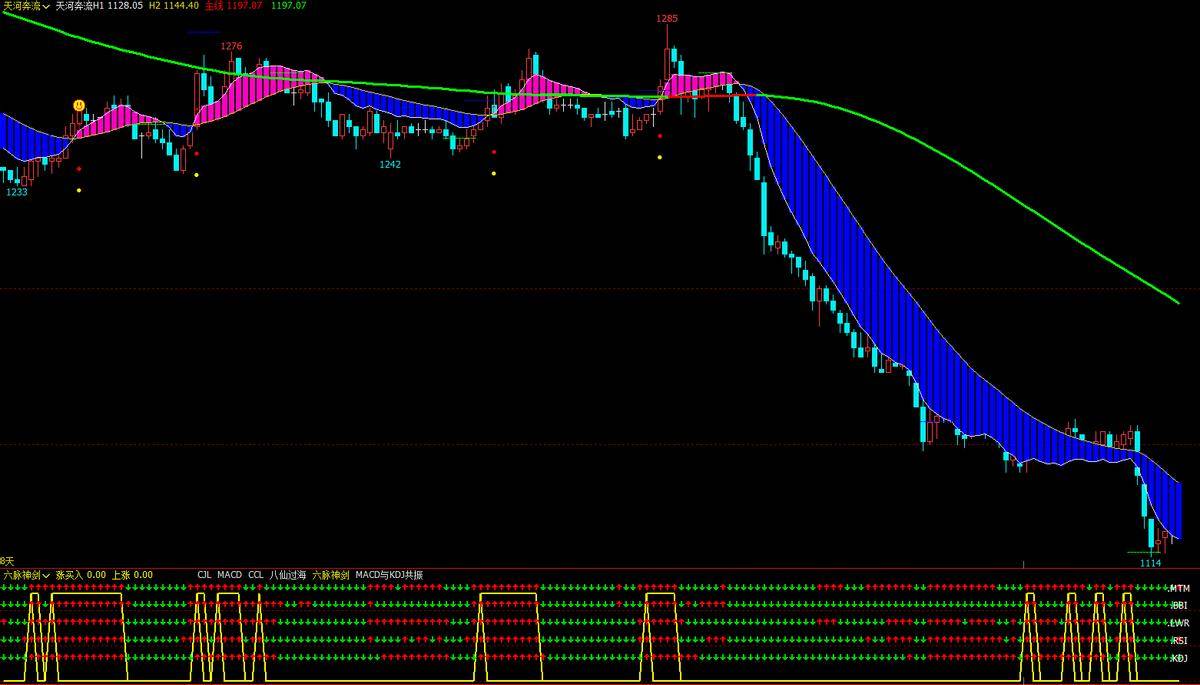Click the 1242 low price label

pos(390,164)
